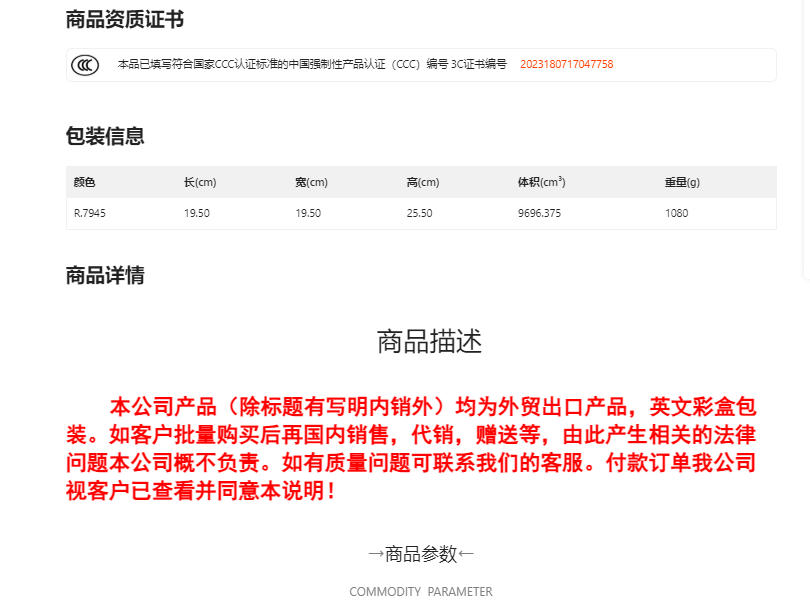This screenshot has height=614, width=810.
Task: Click the 宽(cm) column header
Action: 311,182
